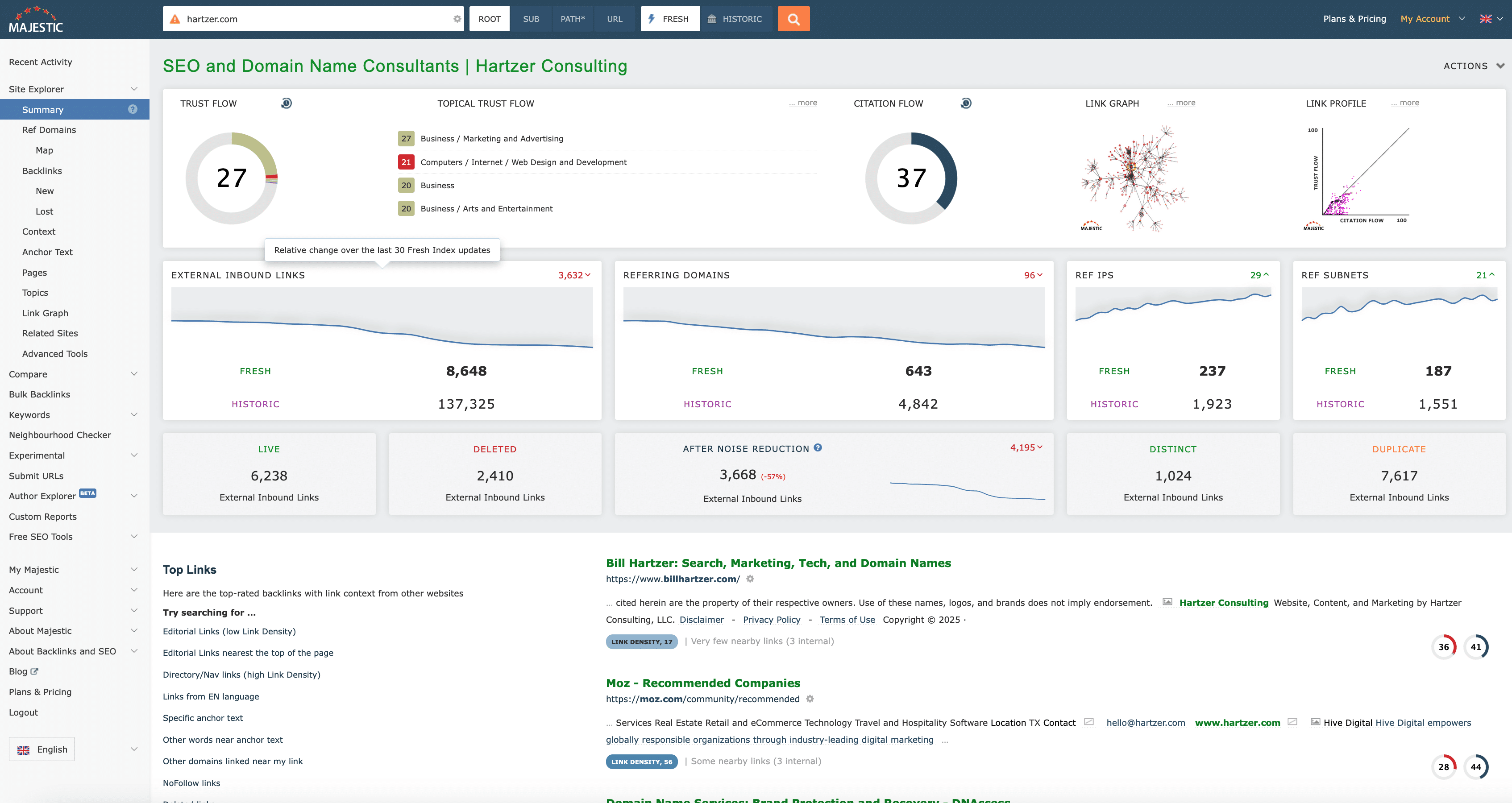
Task: Expand the My Majestic section
Action: point(134,569)
